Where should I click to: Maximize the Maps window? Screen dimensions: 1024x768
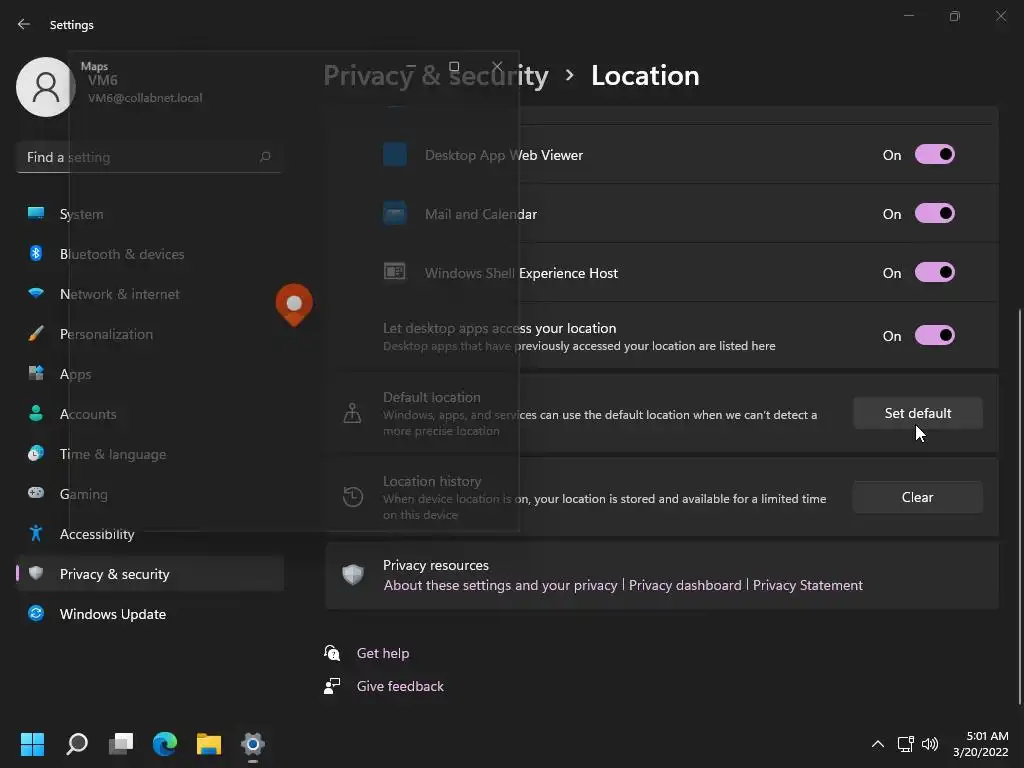(454, 66)
